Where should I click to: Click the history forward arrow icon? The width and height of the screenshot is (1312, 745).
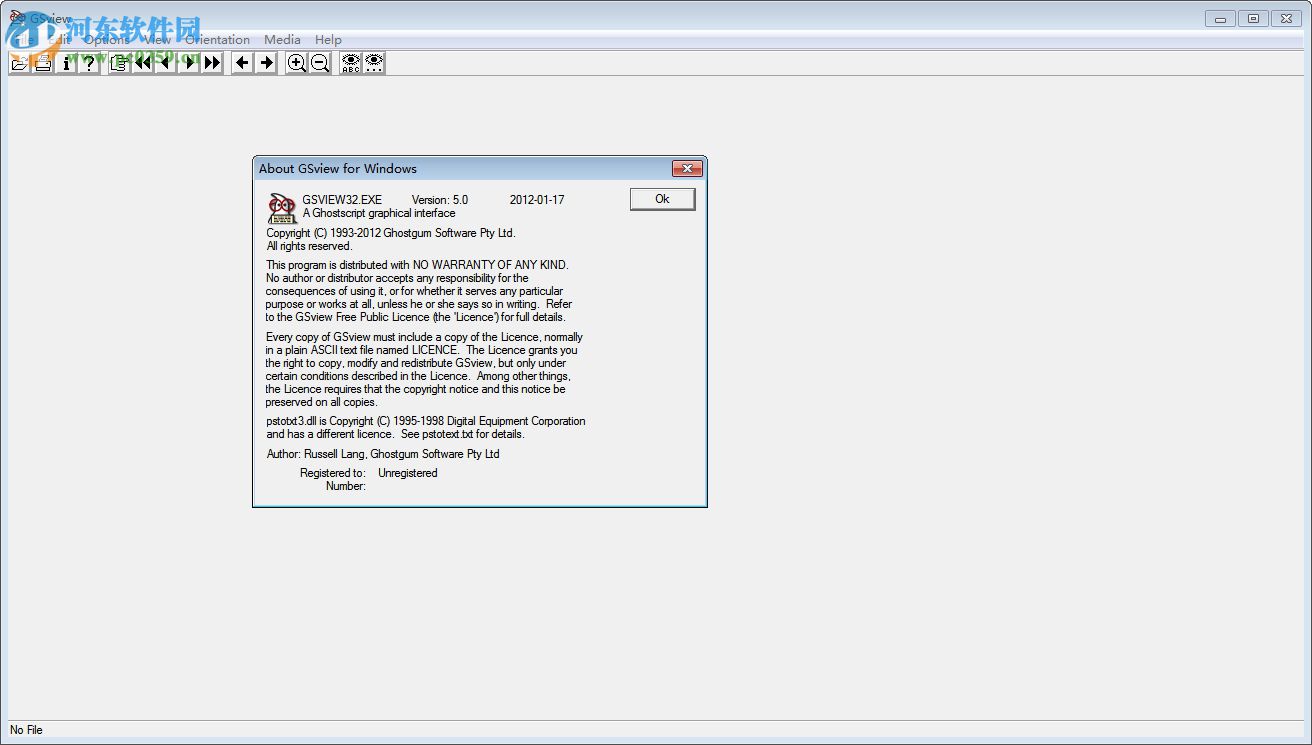pos(265,62)
